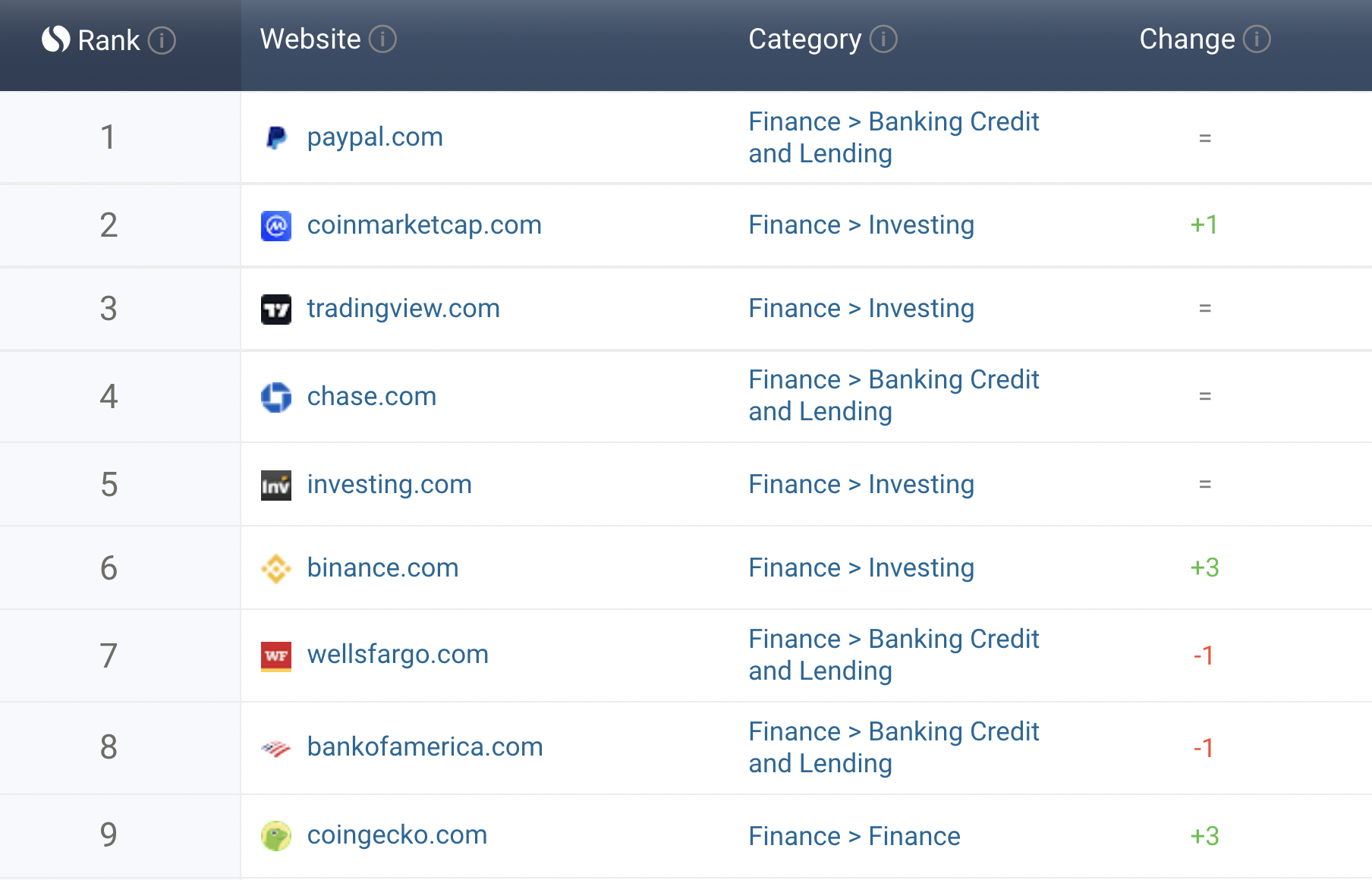This screenshot has width=1372, height=880.
Task: Open the paypal.com link
Action: click(375, 137)
